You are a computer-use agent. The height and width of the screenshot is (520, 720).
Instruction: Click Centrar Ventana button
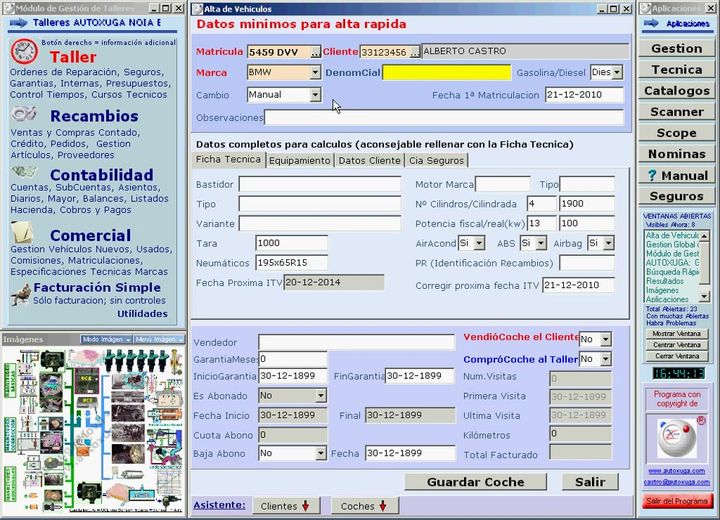(676, 345)
